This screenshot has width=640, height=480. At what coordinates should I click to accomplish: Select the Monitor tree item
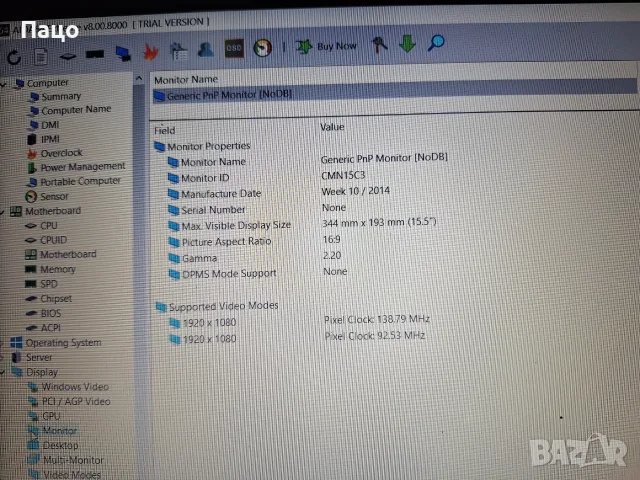coord(60,431)
